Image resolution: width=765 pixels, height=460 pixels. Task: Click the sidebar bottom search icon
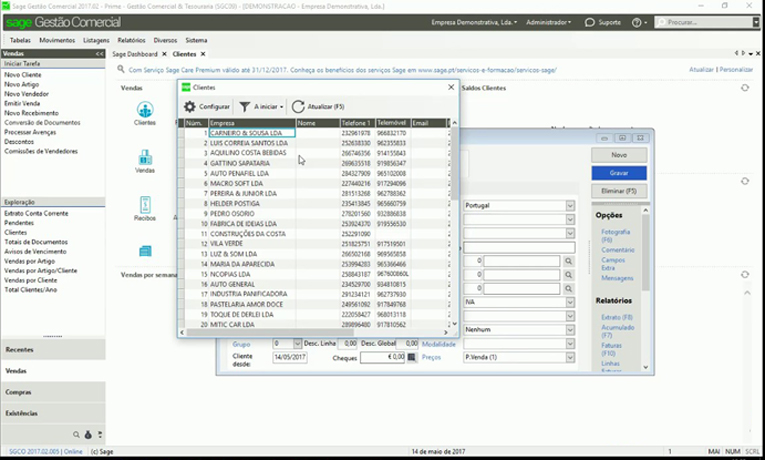pos(76,435)
